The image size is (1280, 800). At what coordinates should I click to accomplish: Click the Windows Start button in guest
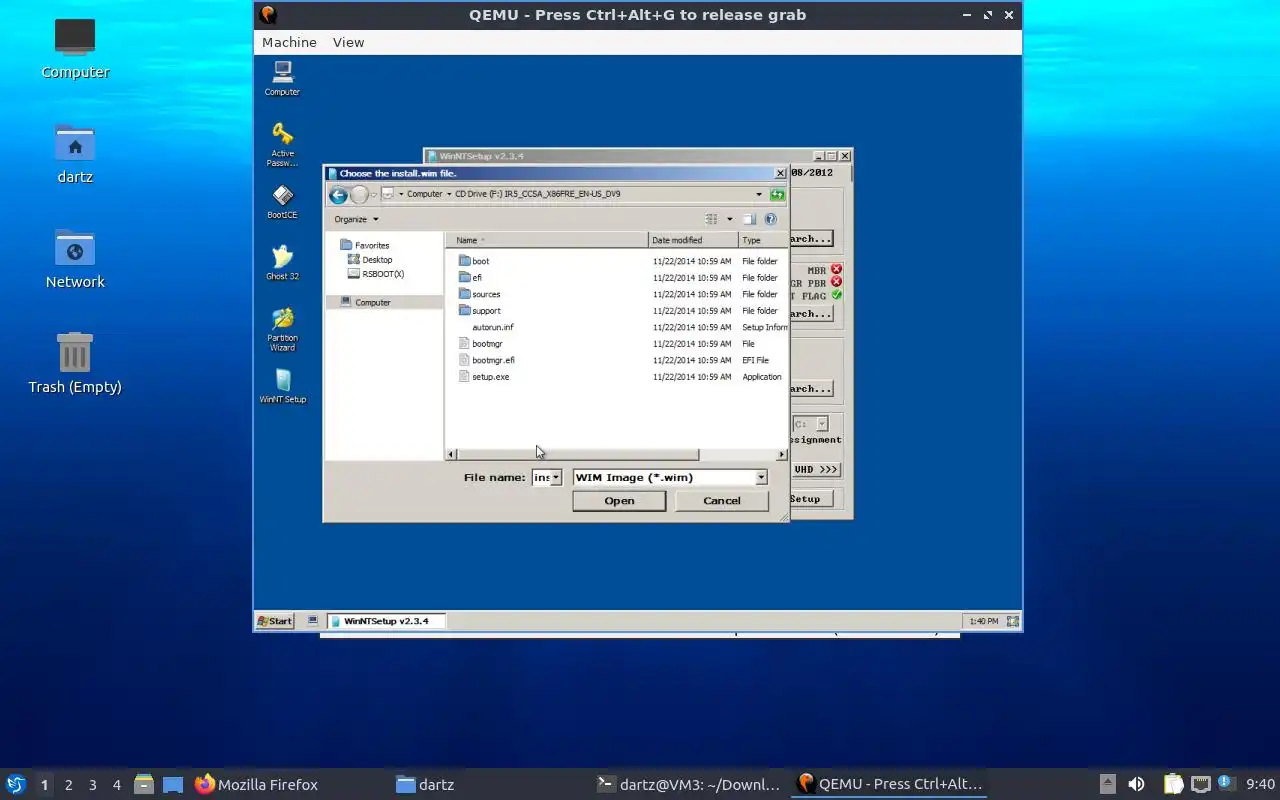[x=275, y=621]
